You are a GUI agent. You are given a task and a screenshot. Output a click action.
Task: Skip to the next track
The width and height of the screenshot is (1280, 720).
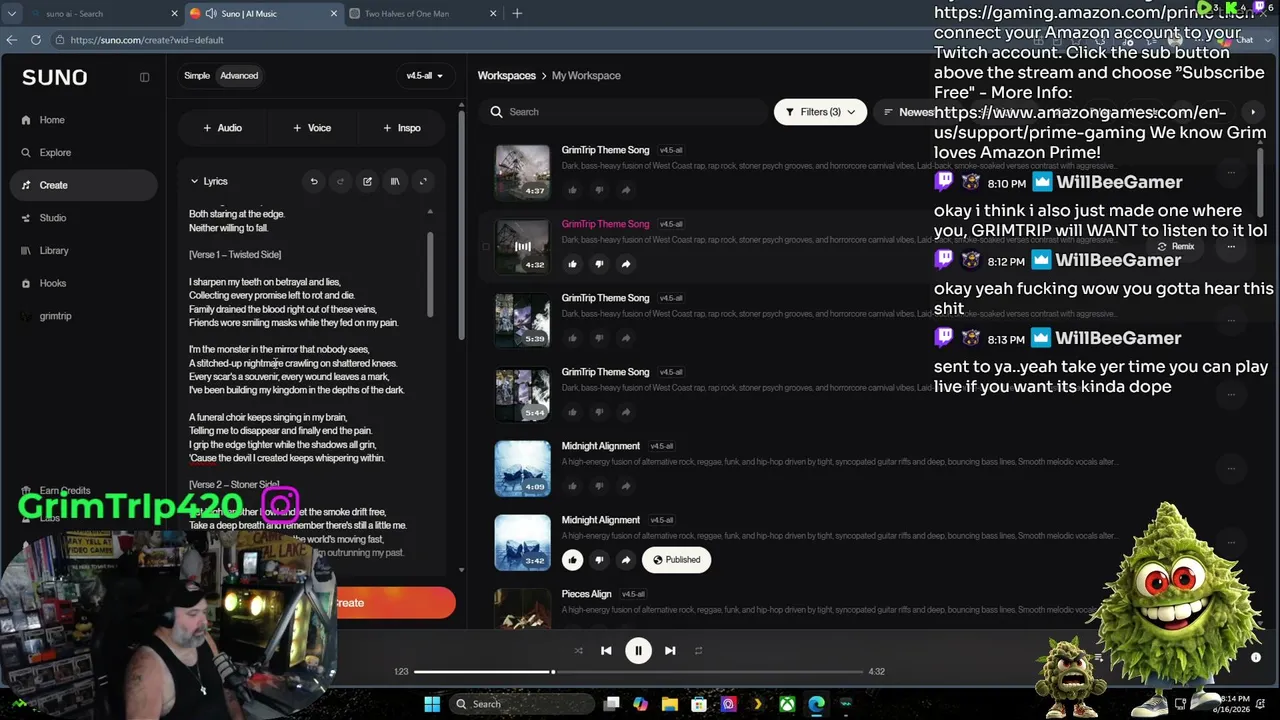point(670,651)
